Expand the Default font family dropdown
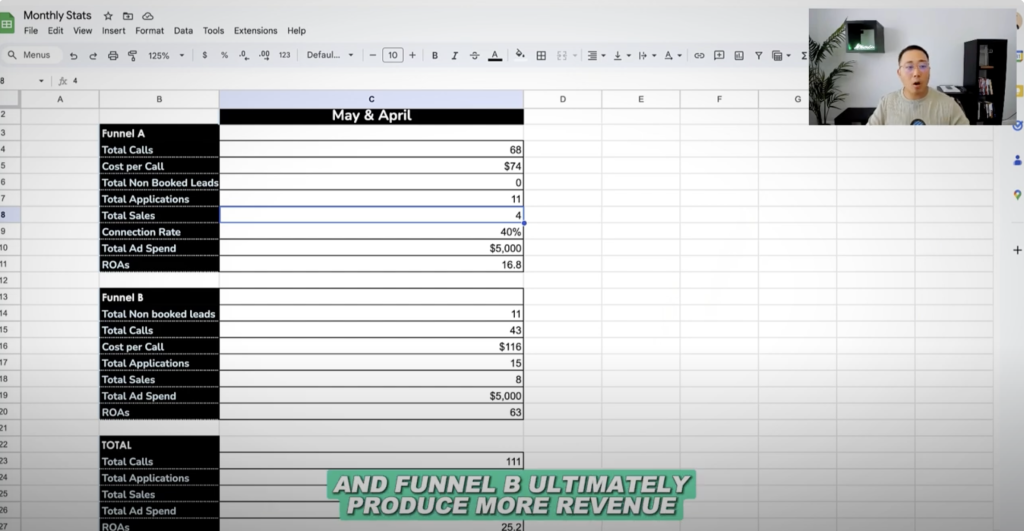Viewport: 1024px width, 531px height. click(x=330, y=55)
